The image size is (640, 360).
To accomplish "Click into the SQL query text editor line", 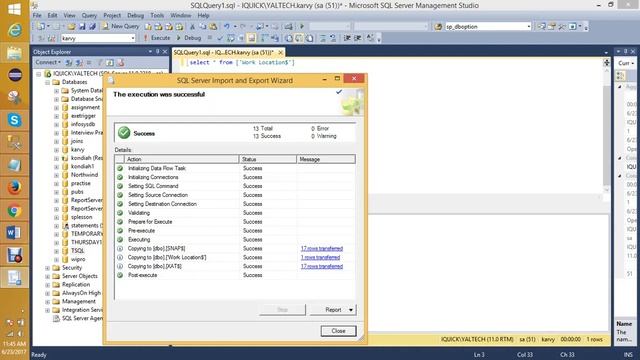I will 242,62.
